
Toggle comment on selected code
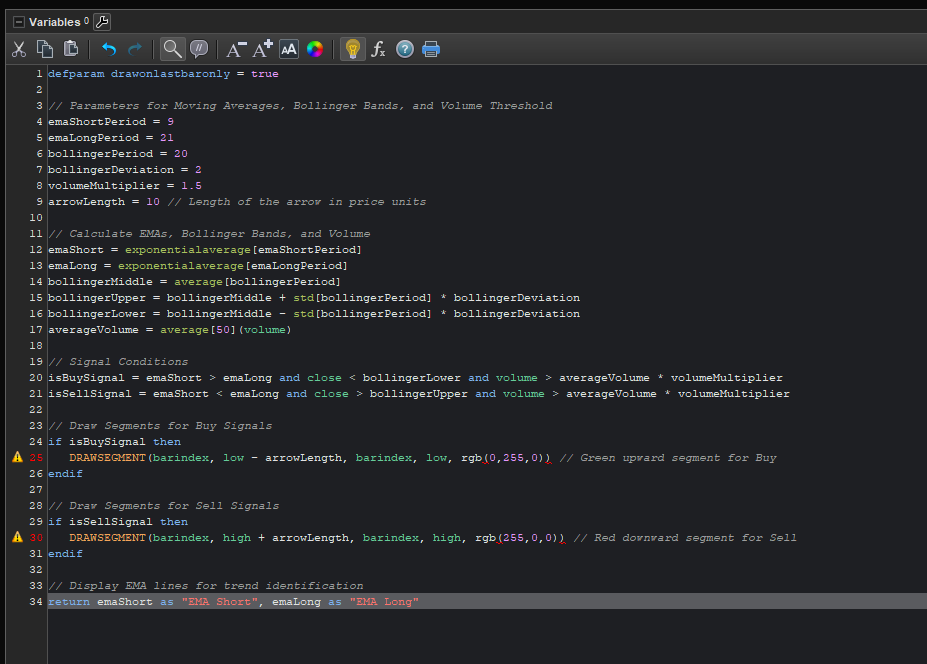pyautogui.click(x=200, y=49)
